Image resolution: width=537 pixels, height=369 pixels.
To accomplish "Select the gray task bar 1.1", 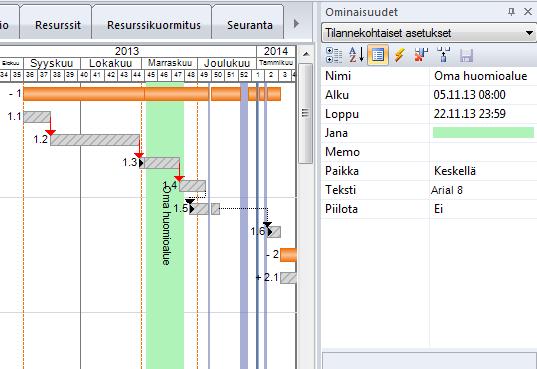I will [x=37, y=117].
